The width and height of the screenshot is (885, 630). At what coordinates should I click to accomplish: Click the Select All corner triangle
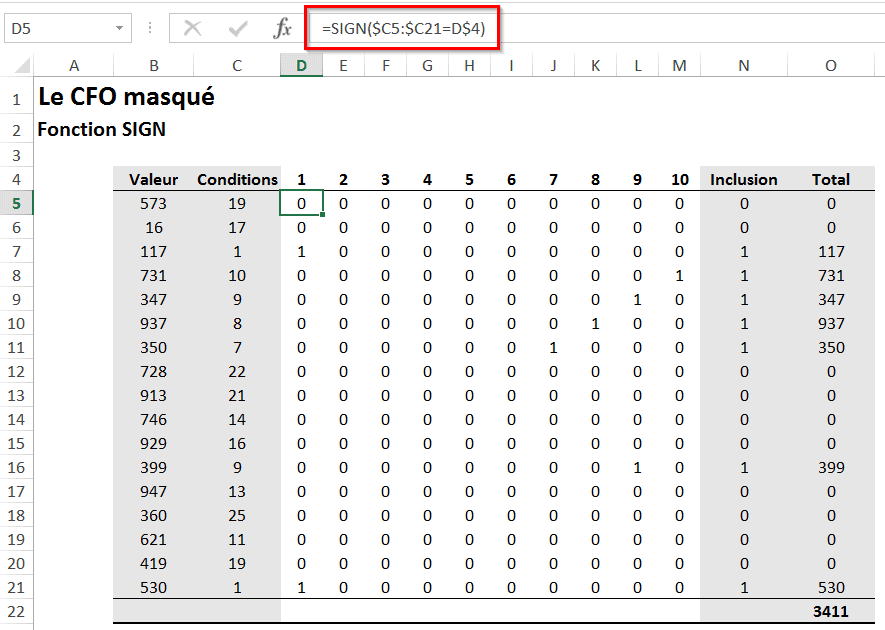22,67
